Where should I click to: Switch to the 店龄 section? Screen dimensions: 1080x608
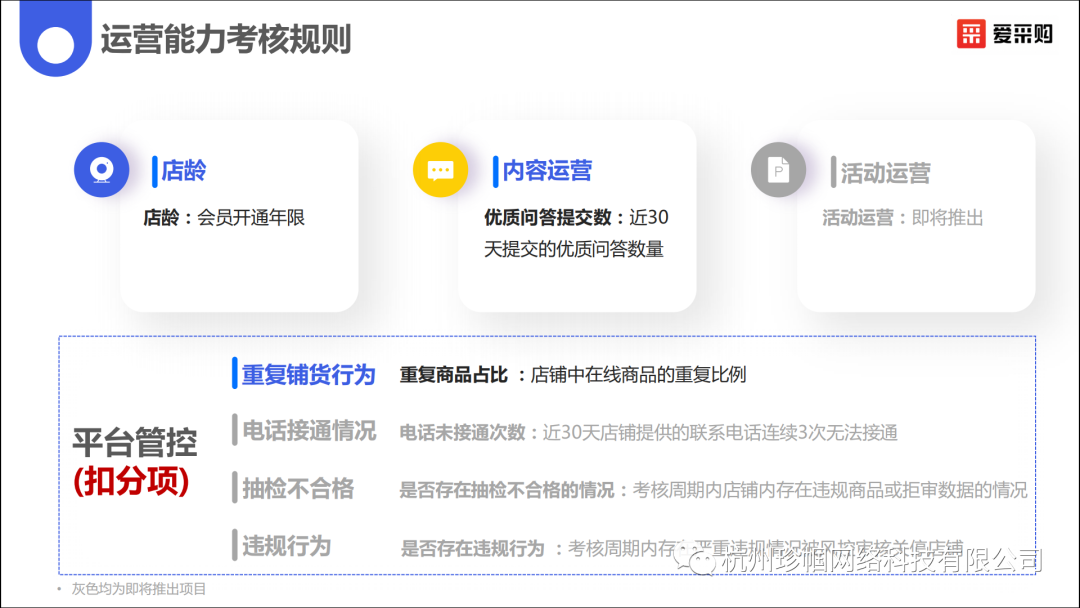(185, 171)
